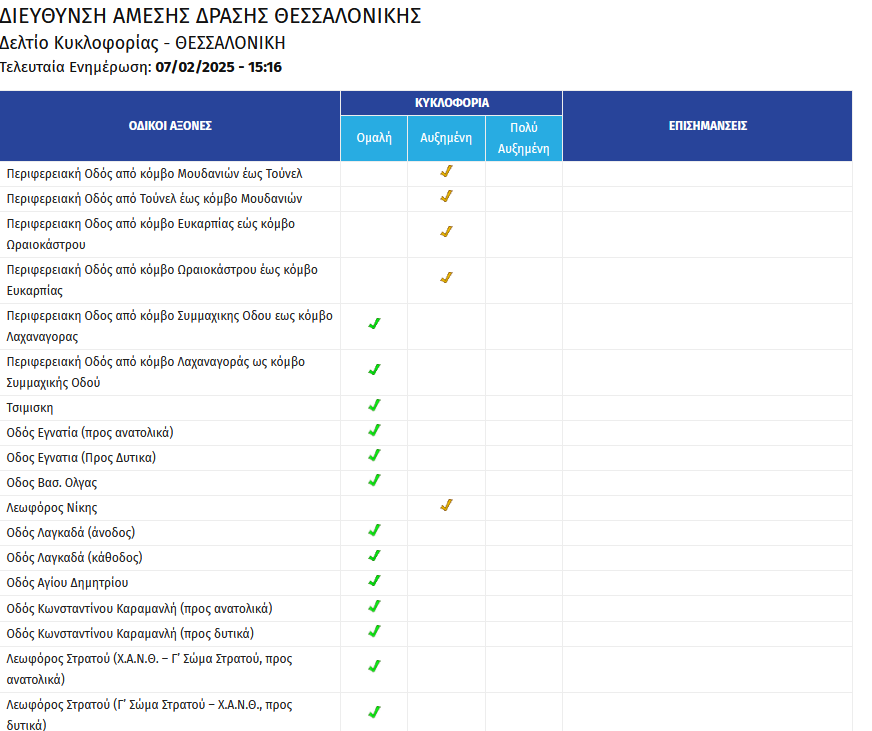The width and height of the screenshot is (872, 731).
Task: Click the green checkmark for Οδός Λαγκαδά (άνοδος)
Action: (374, 531)
